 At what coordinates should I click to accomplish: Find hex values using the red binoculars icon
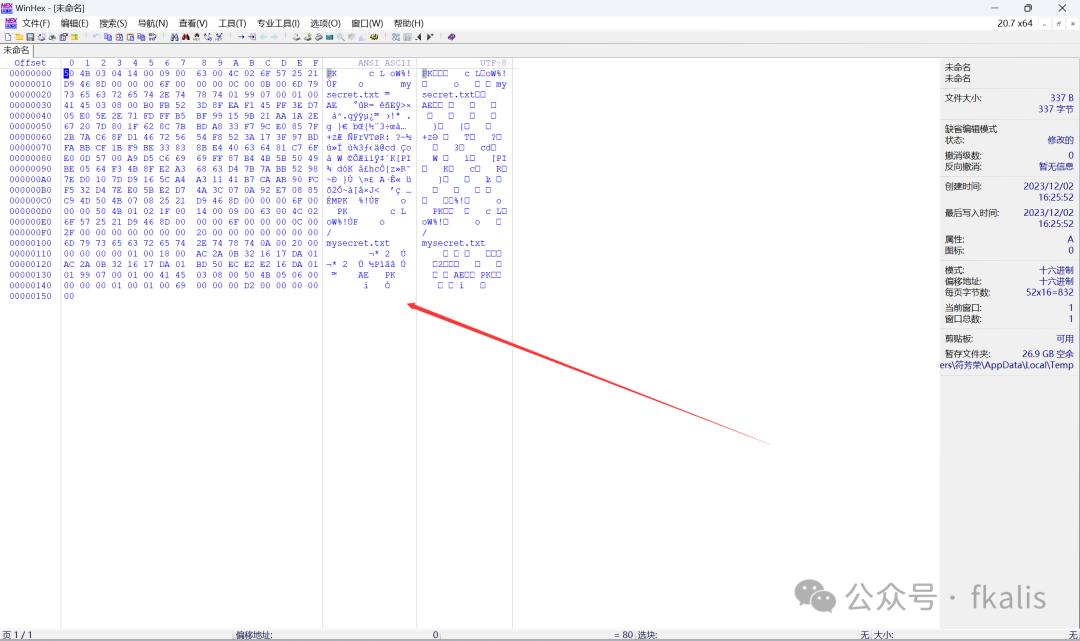(185, 37)
